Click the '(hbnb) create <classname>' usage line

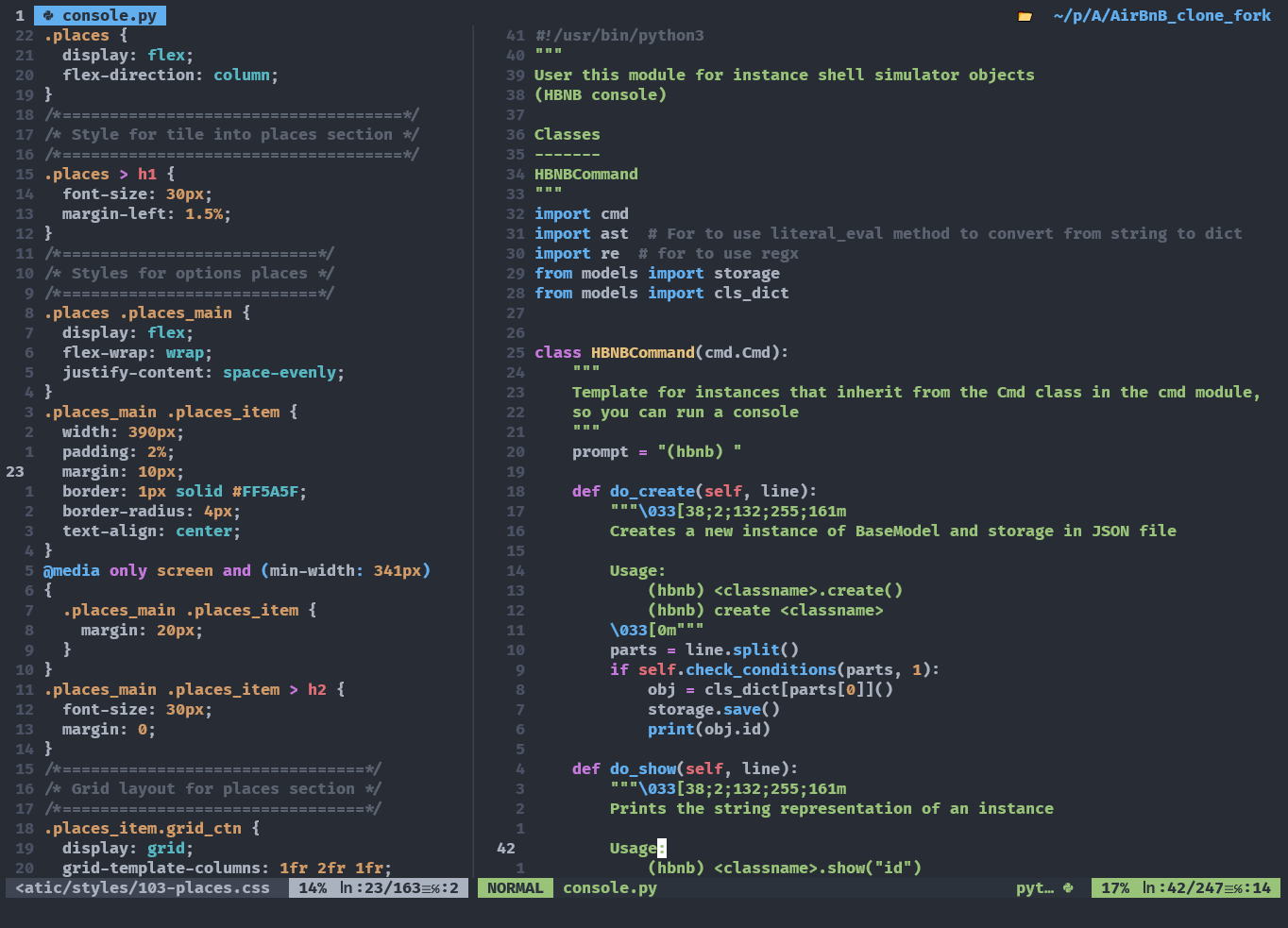[766, 611]
